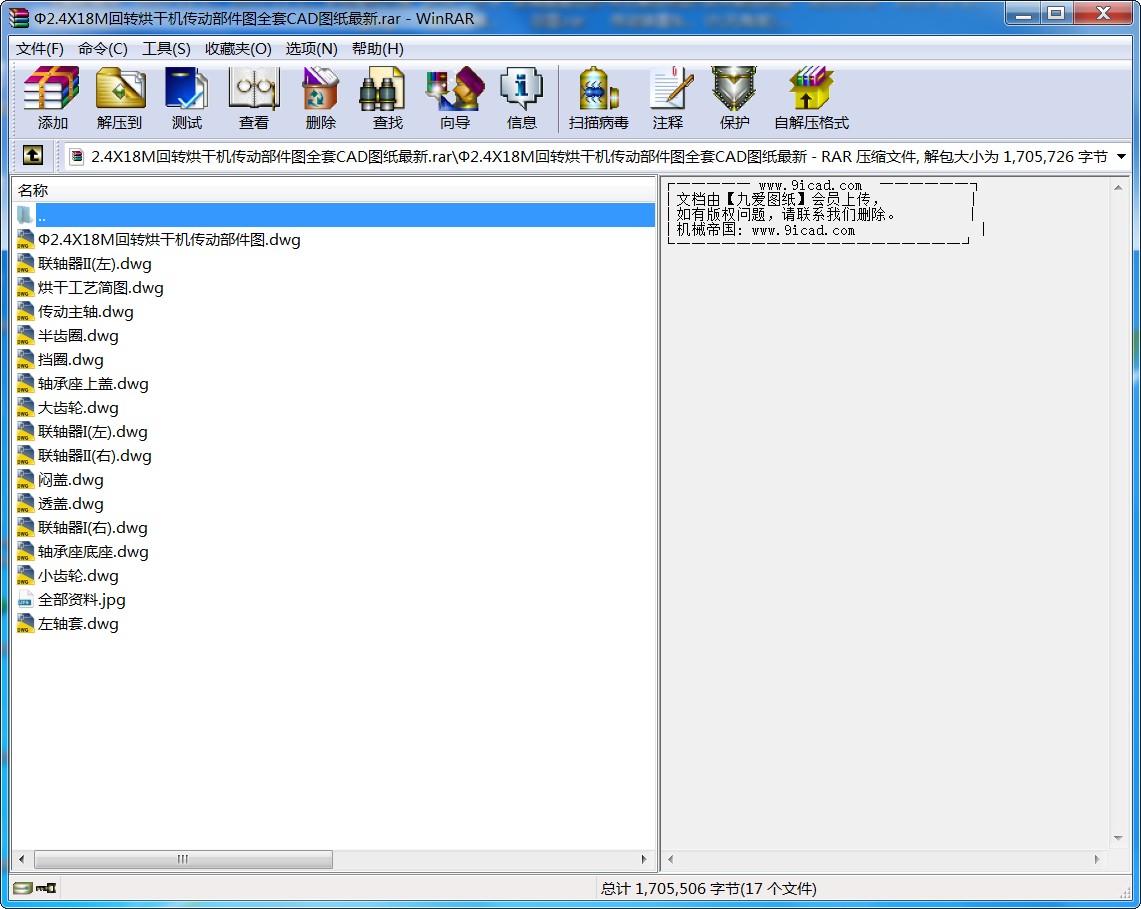The height and width of the screenshot is (909, 1141).
Task: Click the 添加 (Add) toolbar icon
Action: pyautogui.click(x=52, y=98)
